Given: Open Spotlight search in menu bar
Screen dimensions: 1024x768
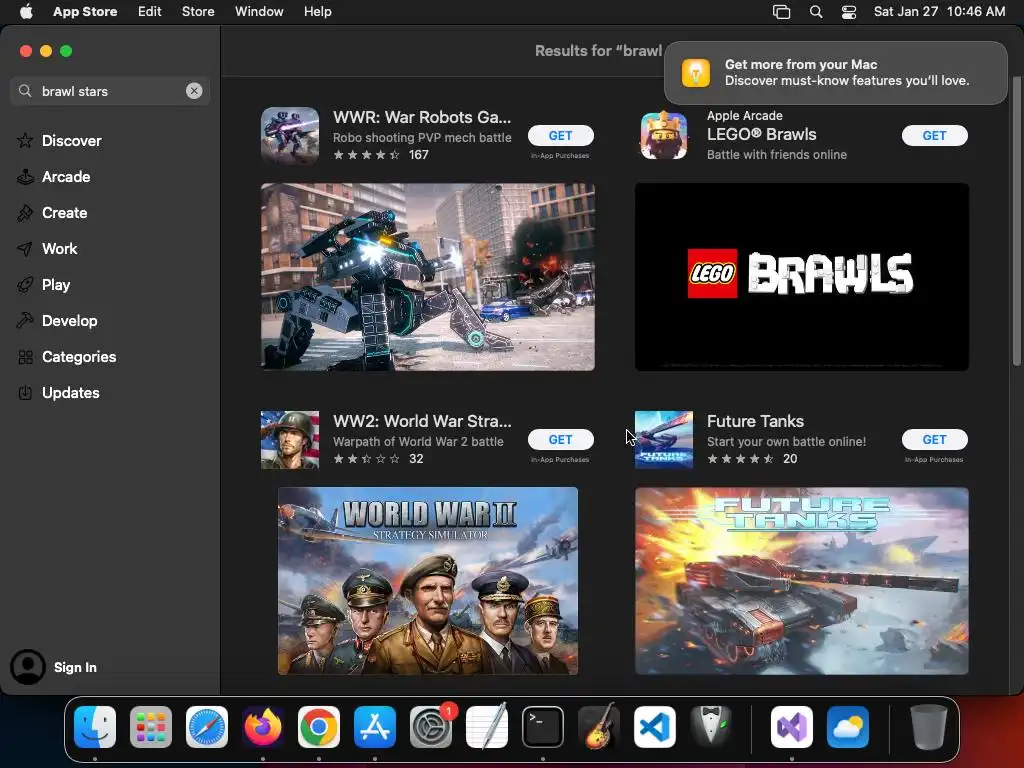Looking at the screenshot, I should [x=816, y=12].
